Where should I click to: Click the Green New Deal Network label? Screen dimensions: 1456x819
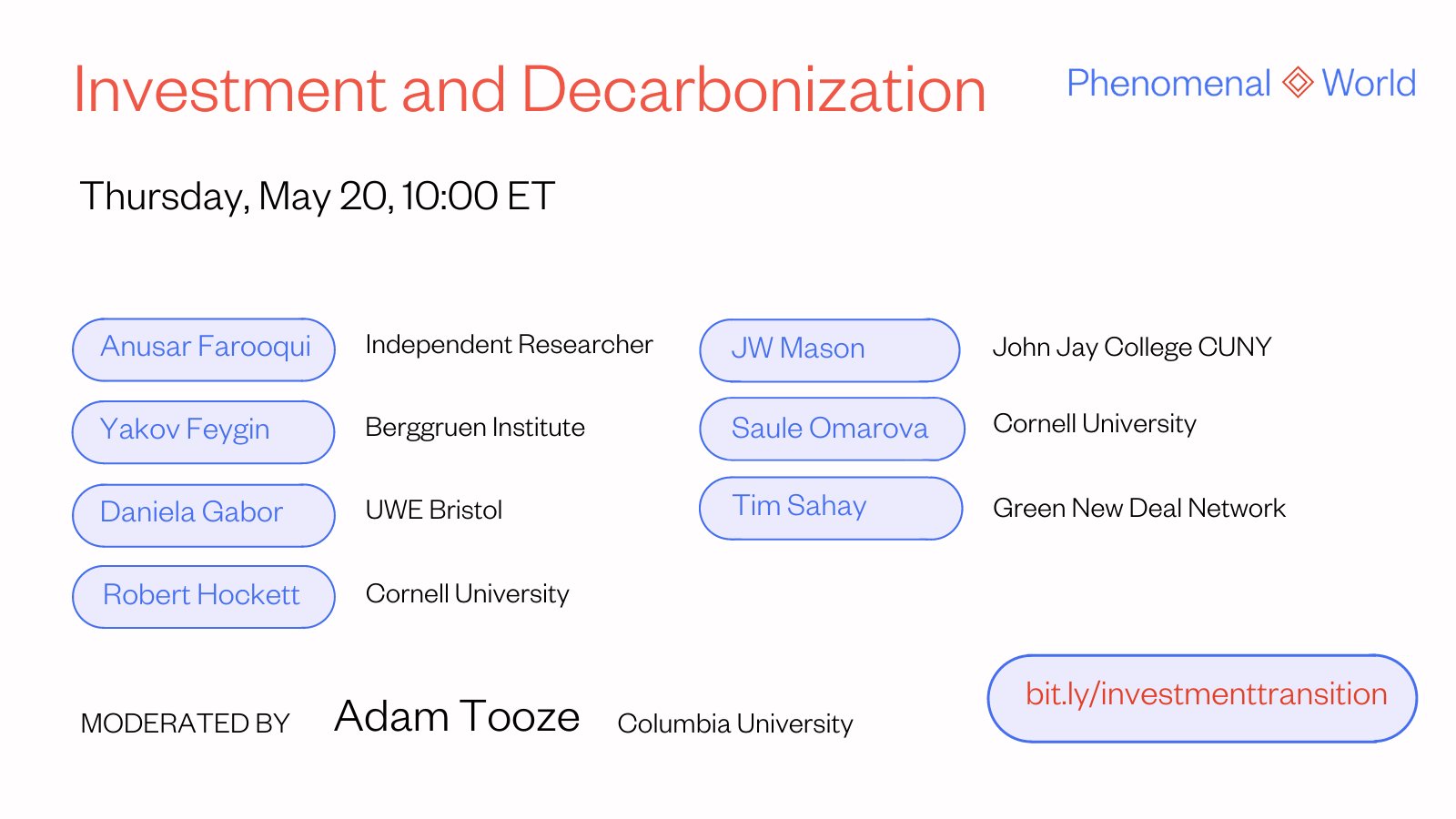1139,508
